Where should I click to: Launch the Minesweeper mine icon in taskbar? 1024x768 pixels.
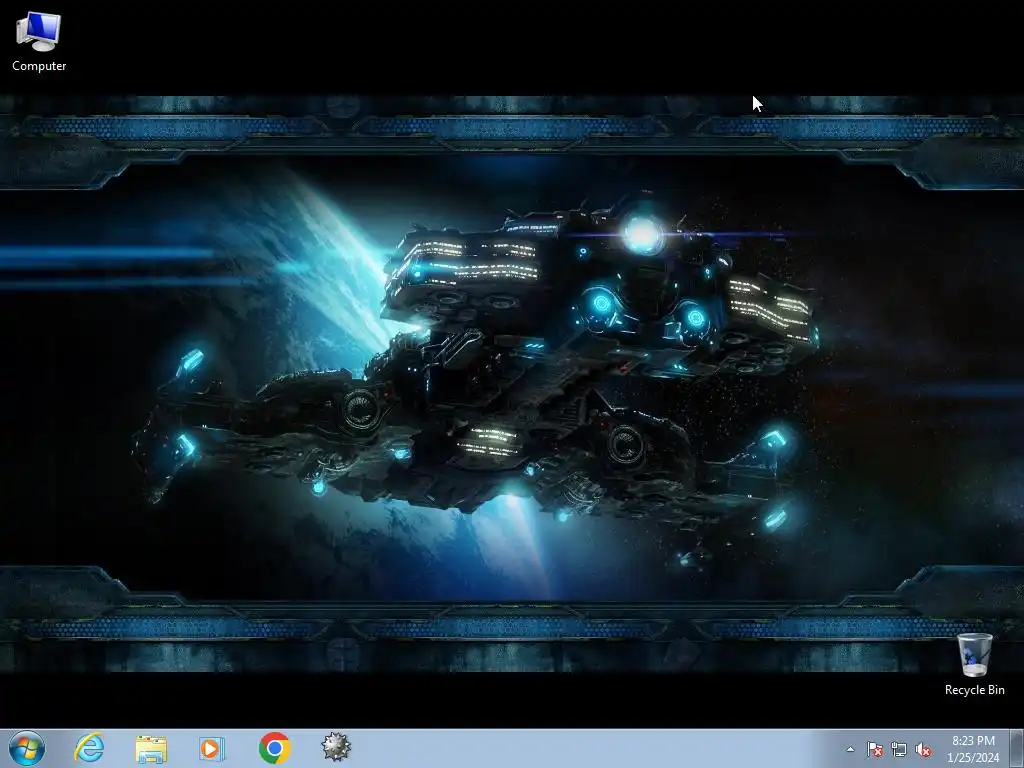click(x=336, y=746)
